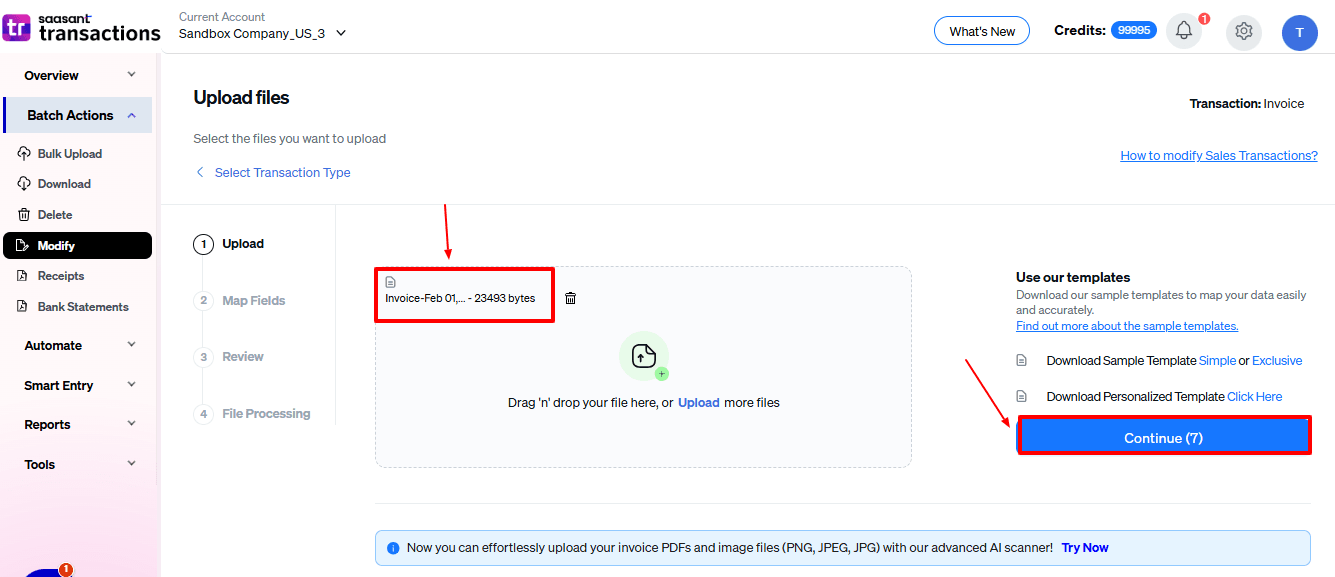Screen dimensions: 1335x577
Task: Open the notifications bell
Action: click(x=1183, y=31)
